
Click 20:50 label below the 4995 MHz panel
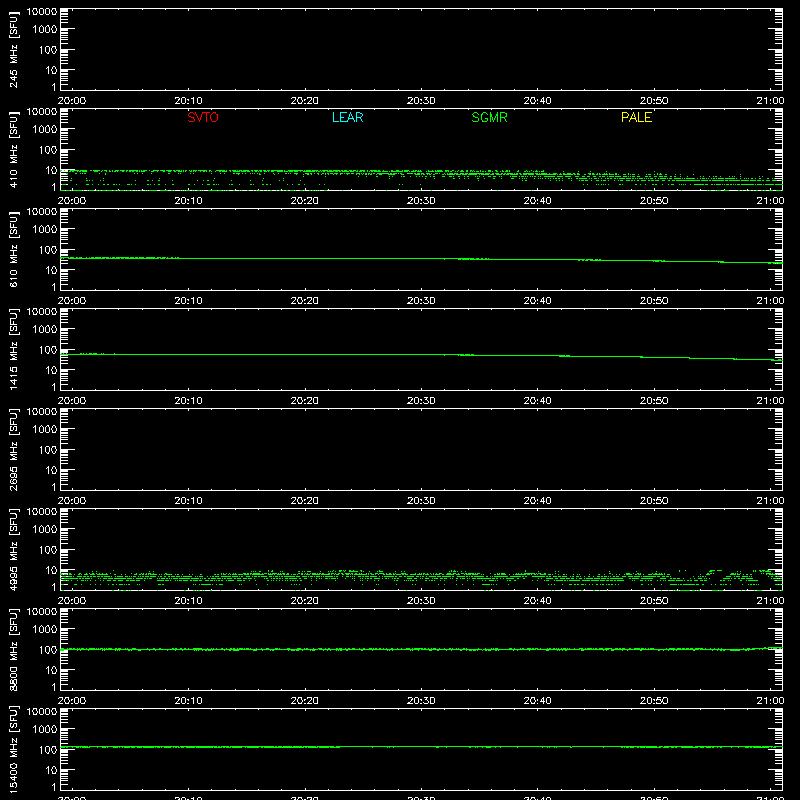point(654,601)
